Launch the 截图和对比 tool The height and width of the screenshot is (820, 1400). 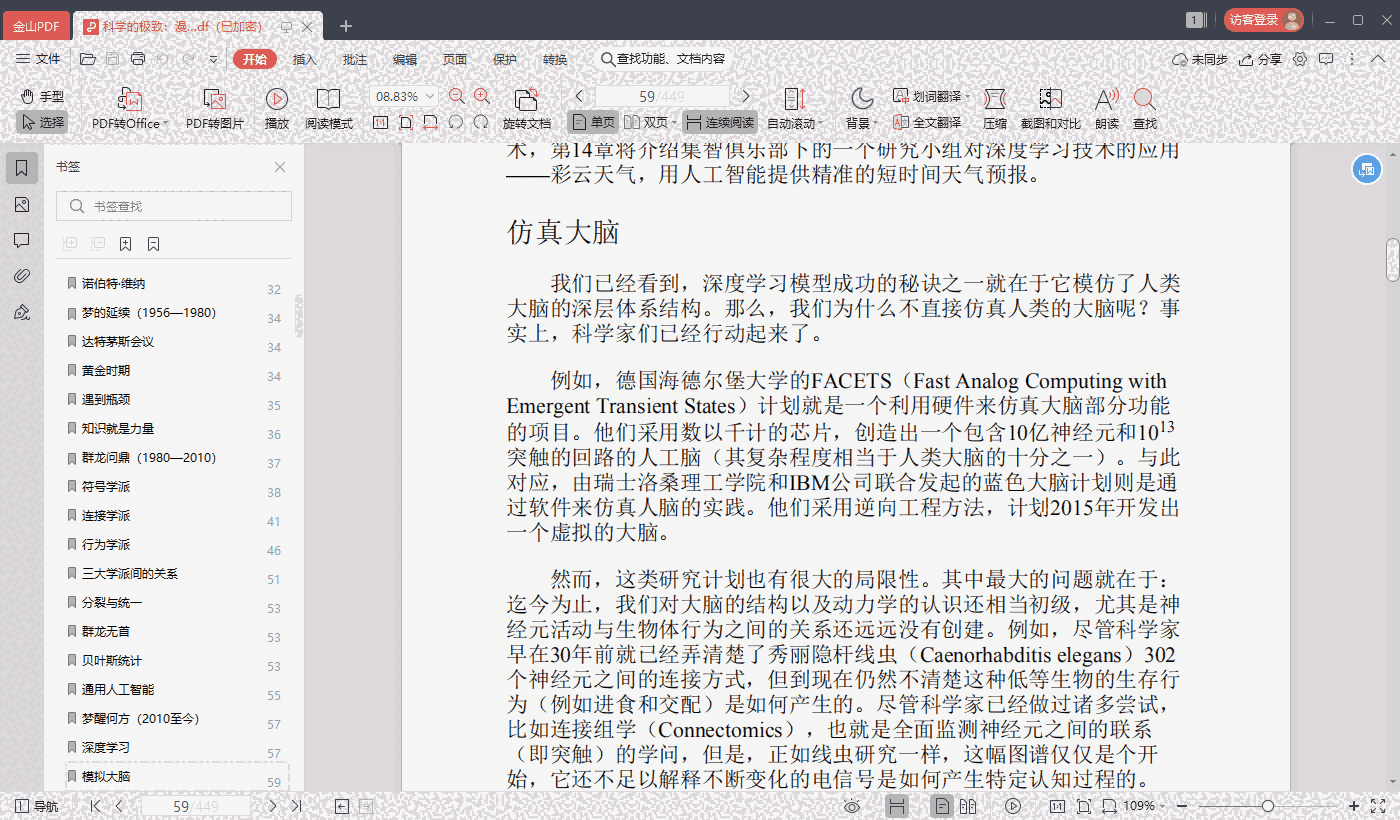pos(1050,100)
